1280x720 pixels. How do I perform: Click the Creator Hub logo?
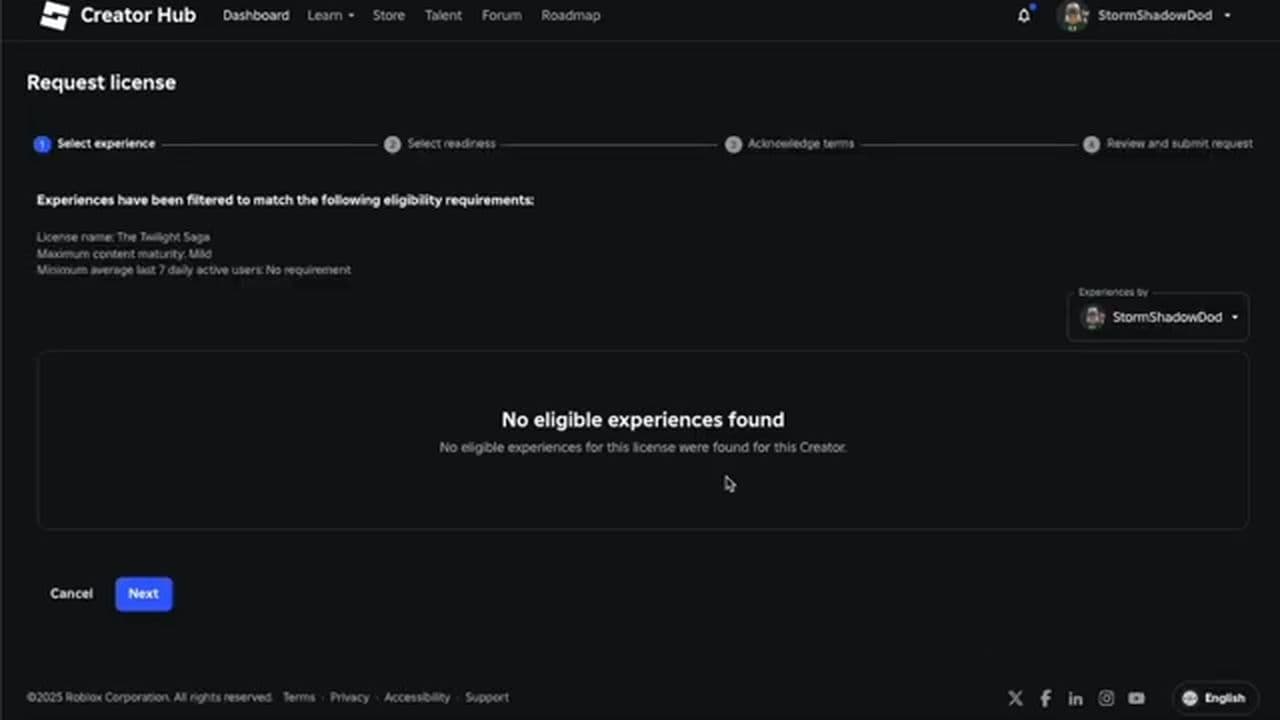tap(117, 15)
